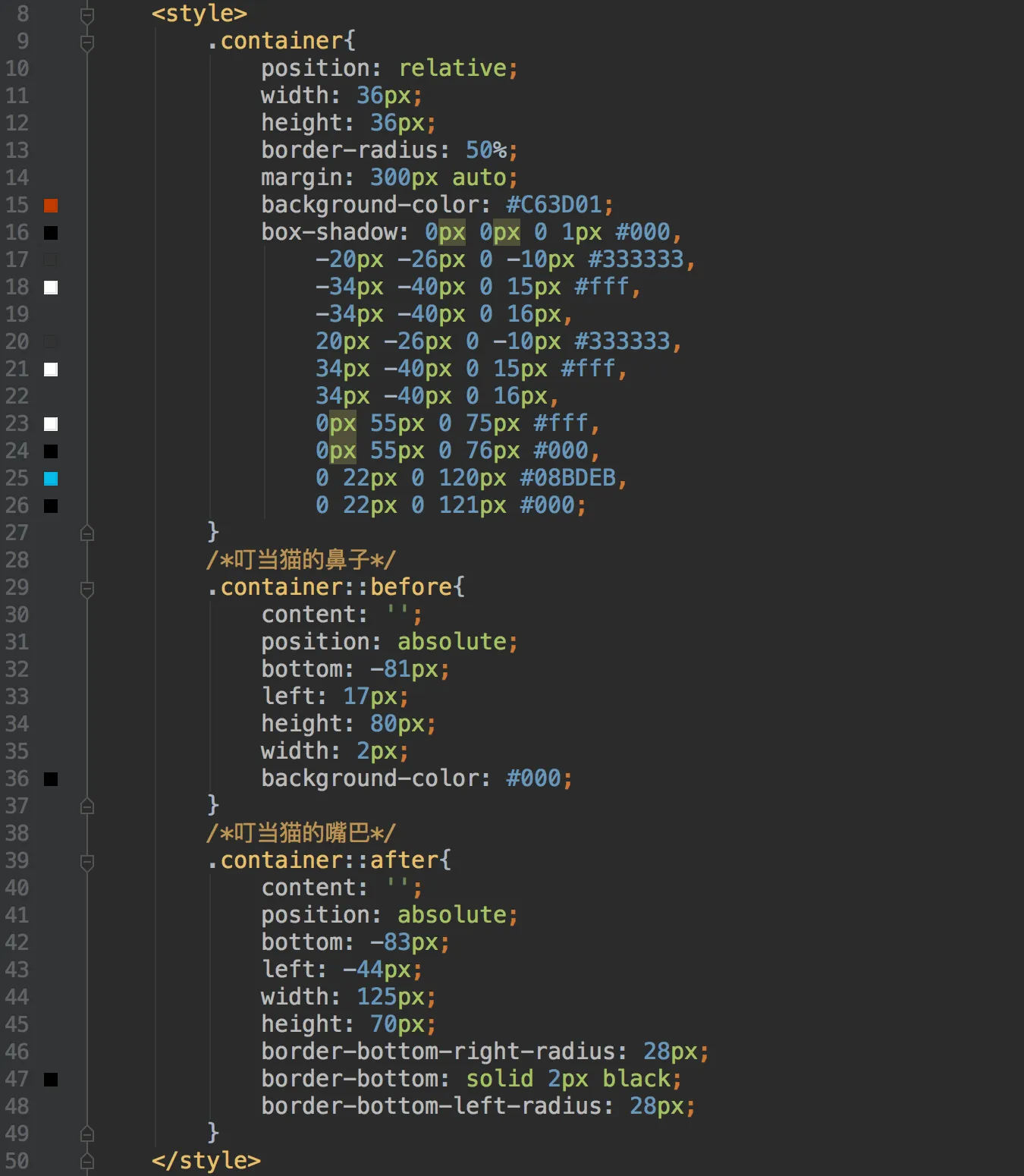Click the 'border-bottom-left-radius' property name

[432, 1106]
